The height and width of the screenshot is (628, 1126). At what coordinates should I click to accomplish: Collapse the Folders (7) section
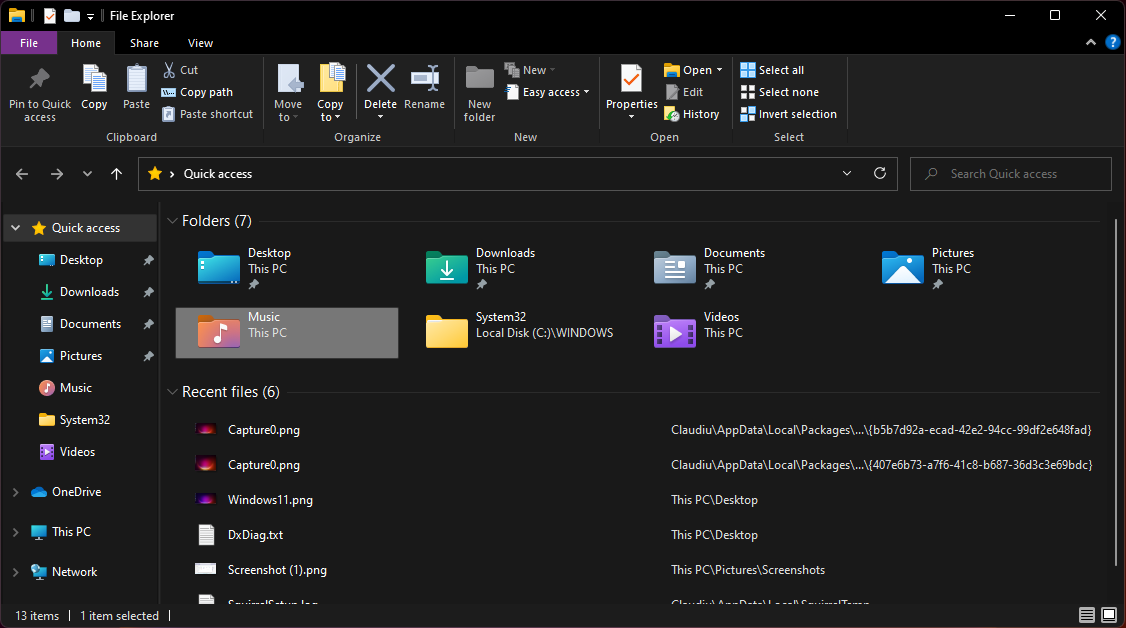[x=172, y=220]
